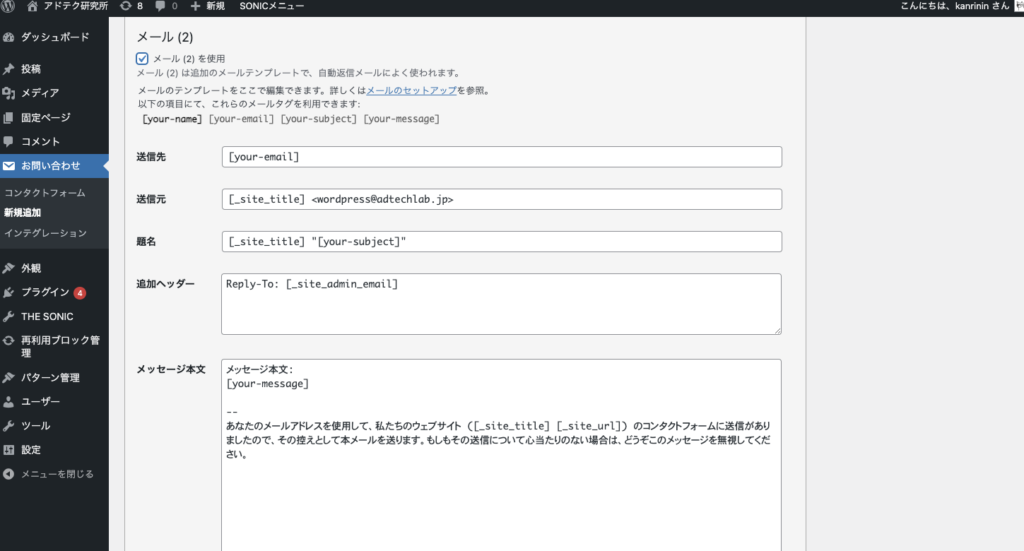Image resolution: width=1024 pixels, height=551 pixels.
Task: Go to インテグレーション submenu page
Action: point(45,232)
